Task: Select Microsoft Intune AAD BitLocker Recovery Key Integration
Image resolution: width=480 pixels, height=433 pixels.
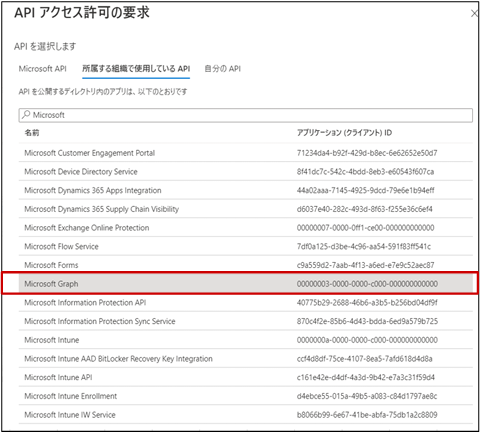Action: tap(246, 359)
